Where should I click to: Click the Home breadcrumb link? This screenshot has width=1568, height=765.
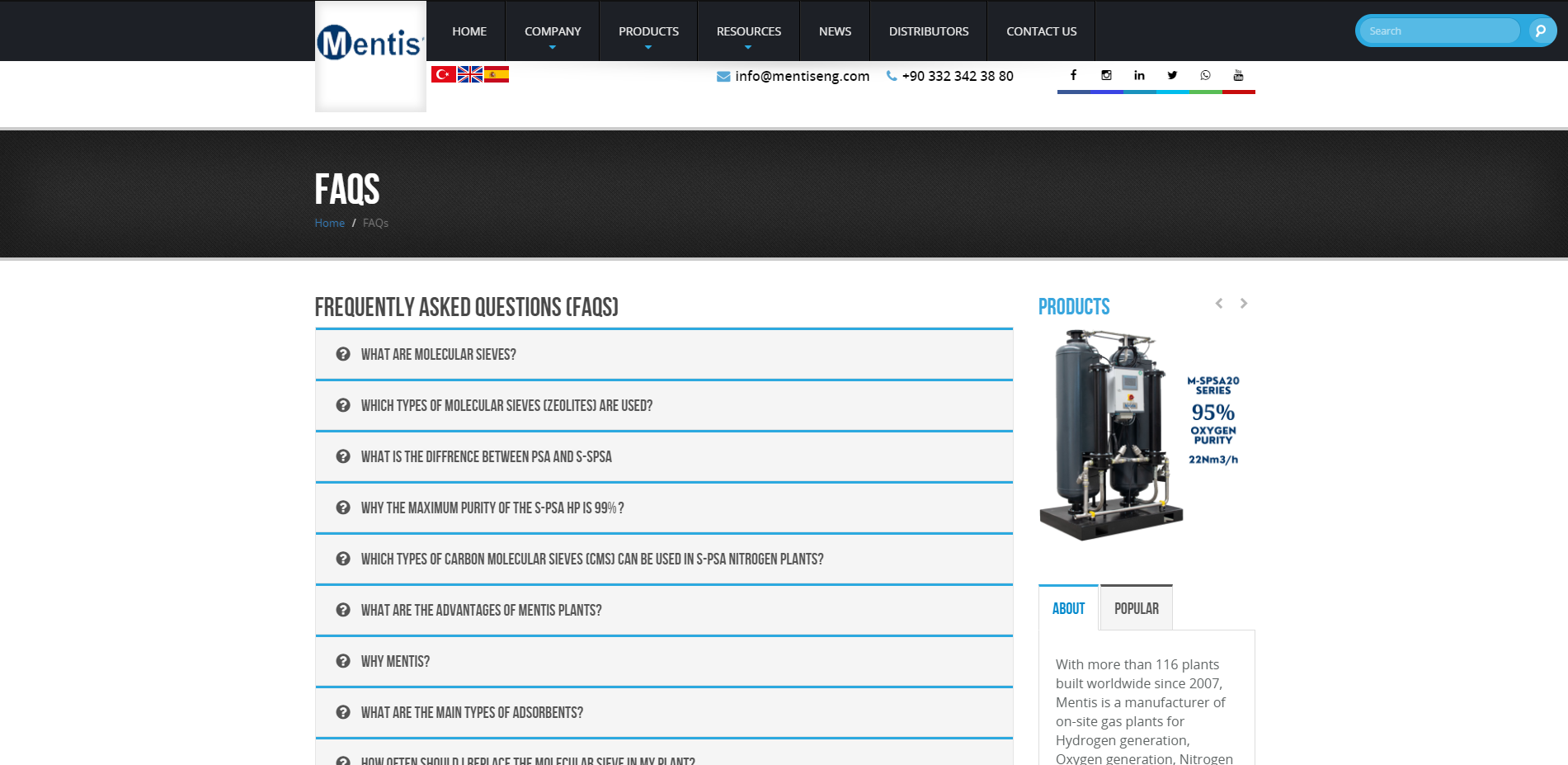[x=329, y=223]
